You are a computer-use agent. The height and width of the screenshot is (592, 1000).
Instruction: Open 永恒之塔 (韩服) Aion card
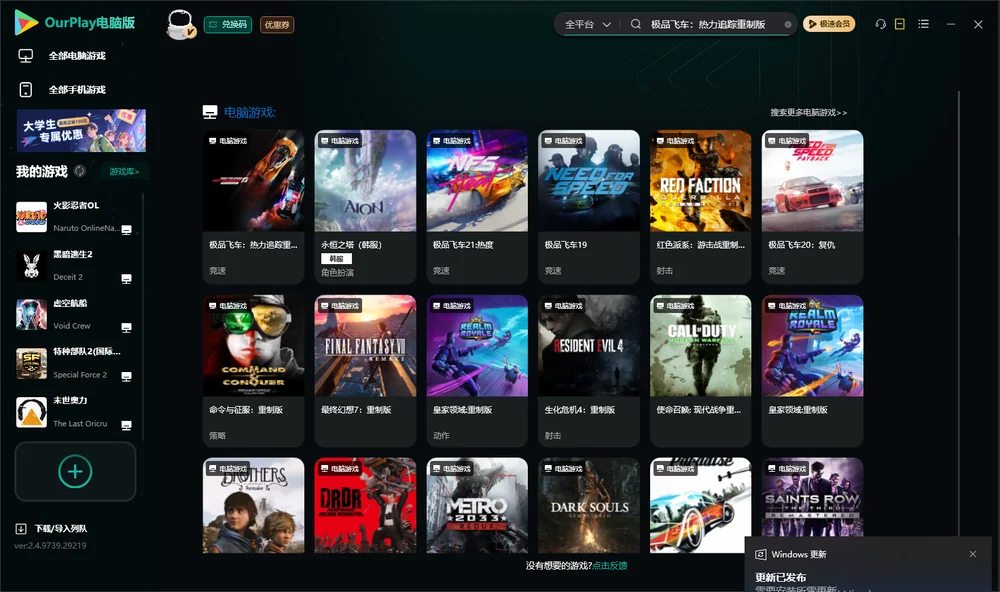coord(365,207)
